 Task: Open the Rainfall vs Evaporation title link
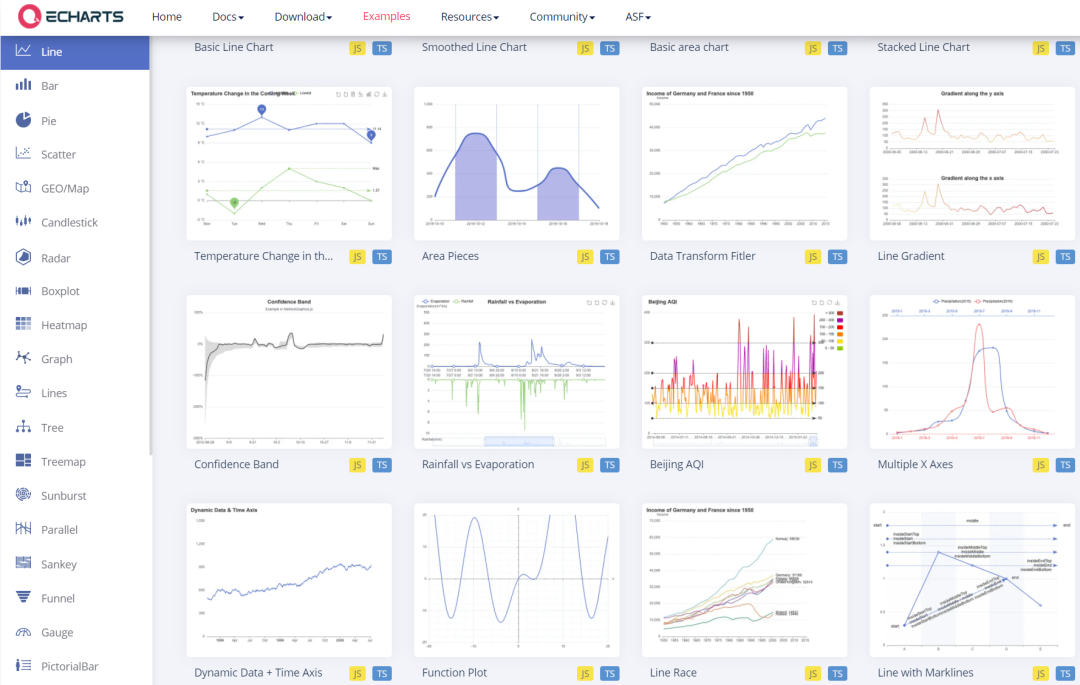coord(478,464)
